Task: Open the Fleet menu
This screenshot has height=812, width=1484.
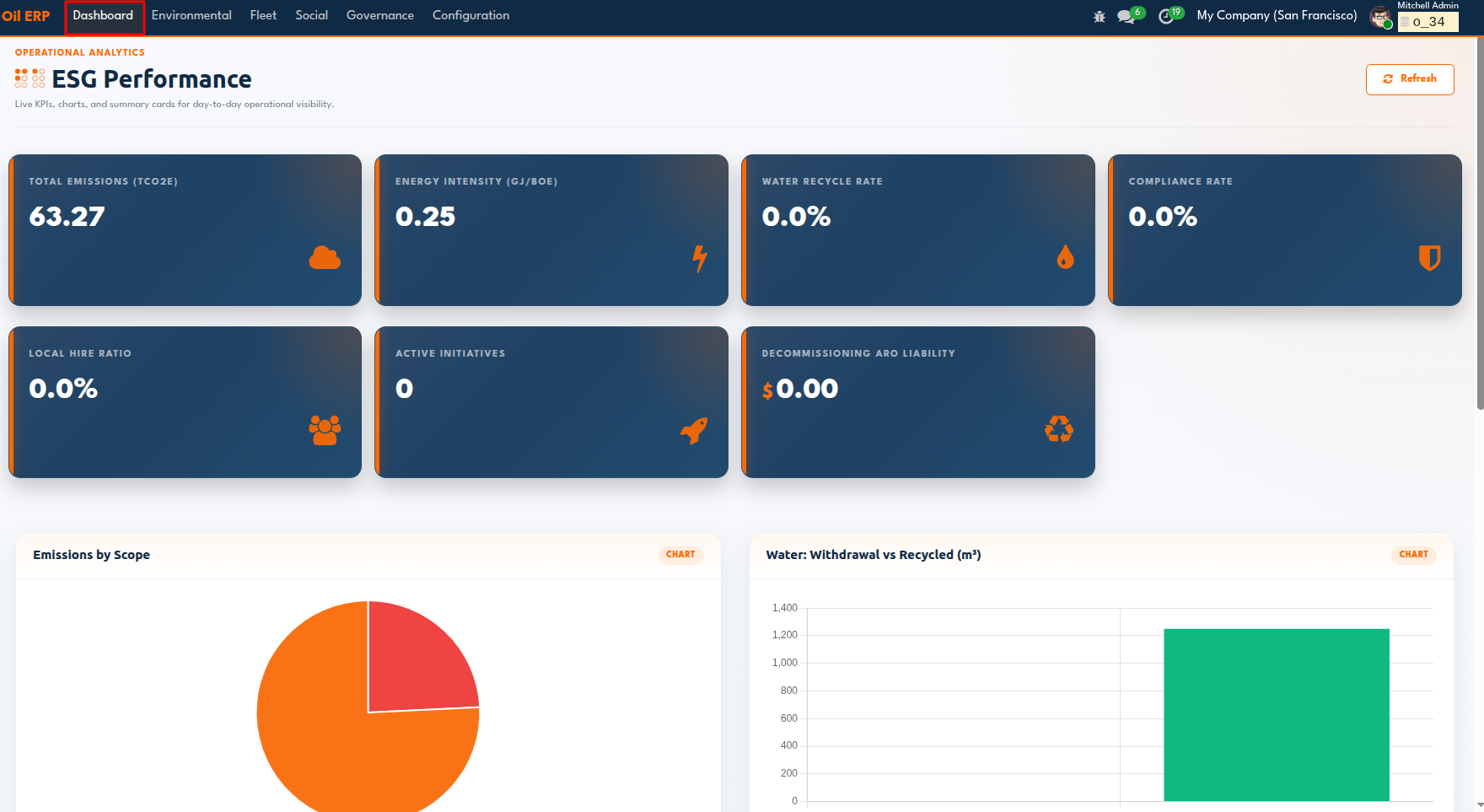Action: [x=263, y=16]
